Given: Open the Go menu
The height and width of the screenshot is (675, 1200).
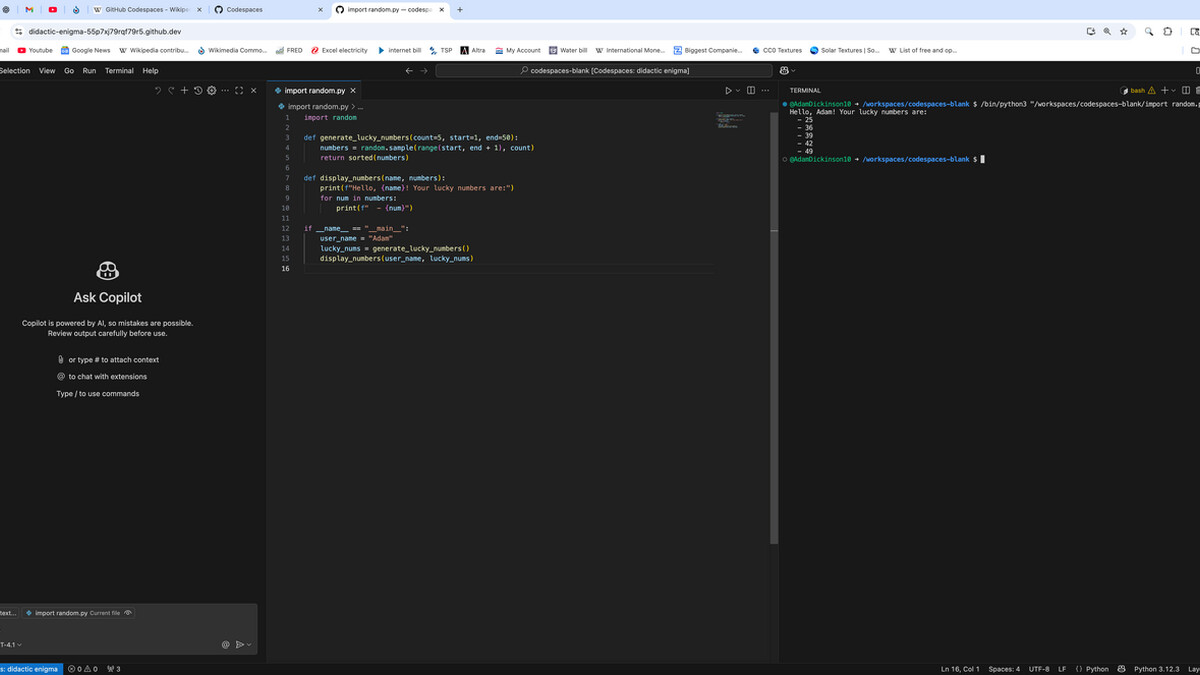Looking at the screenshot, I should [x=69, y=71].
